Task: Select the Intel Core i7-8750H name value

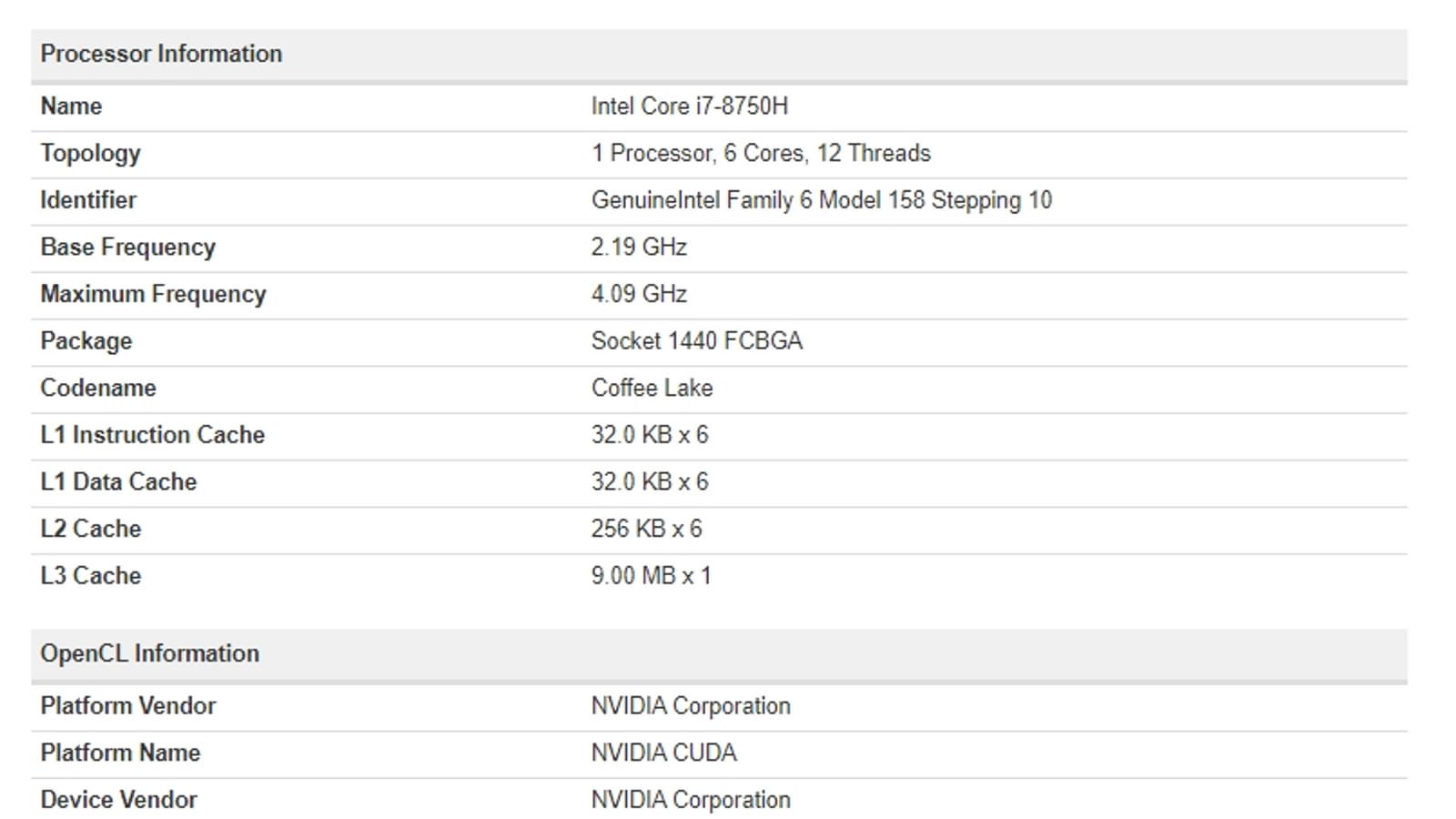Action: (x=689, y=106)
